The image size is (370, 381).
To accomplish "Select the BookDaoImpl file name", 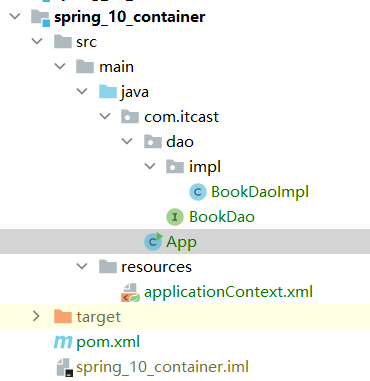I will (260, 192).
